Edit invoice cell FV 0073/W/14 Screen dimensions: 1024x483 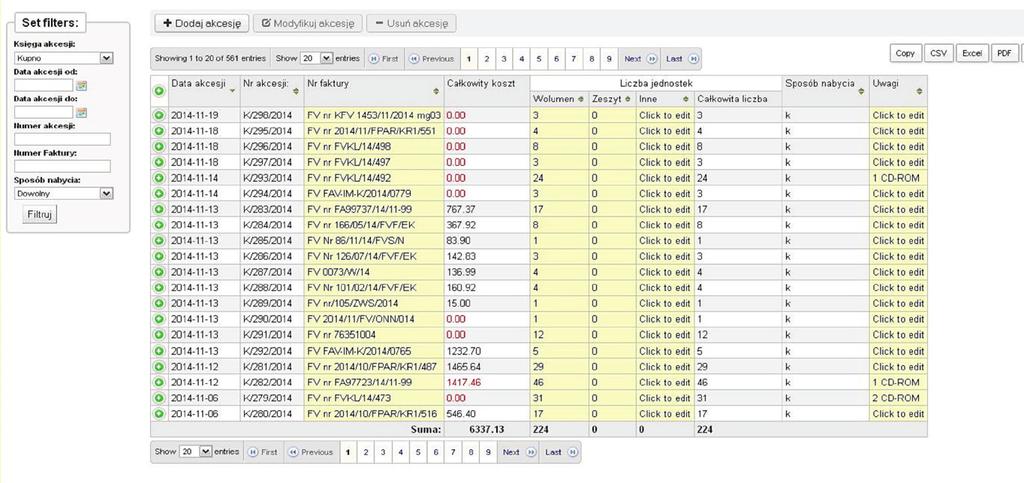tap(373, 272)
